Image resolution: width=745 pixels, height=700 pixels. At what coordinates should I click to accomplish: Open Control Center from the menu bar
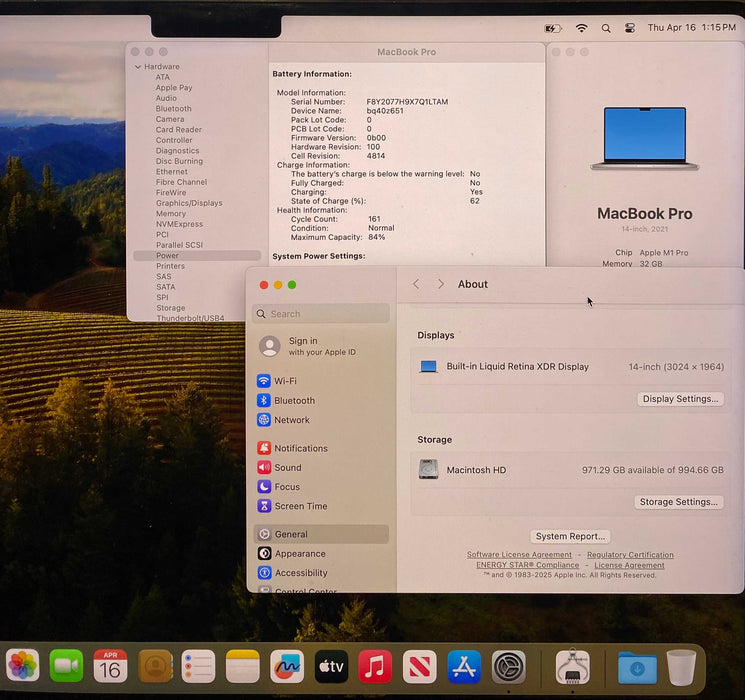(x=630, y=29)
